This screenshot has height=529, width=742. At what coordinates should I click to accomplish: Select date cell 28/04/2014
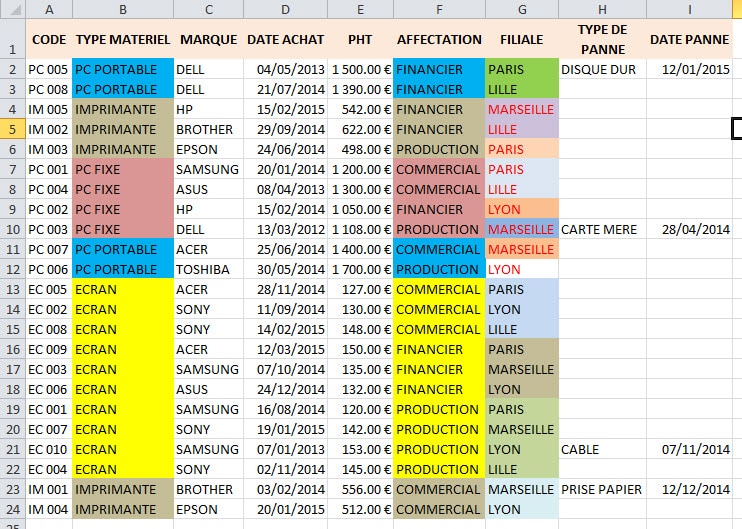[689, 229]
